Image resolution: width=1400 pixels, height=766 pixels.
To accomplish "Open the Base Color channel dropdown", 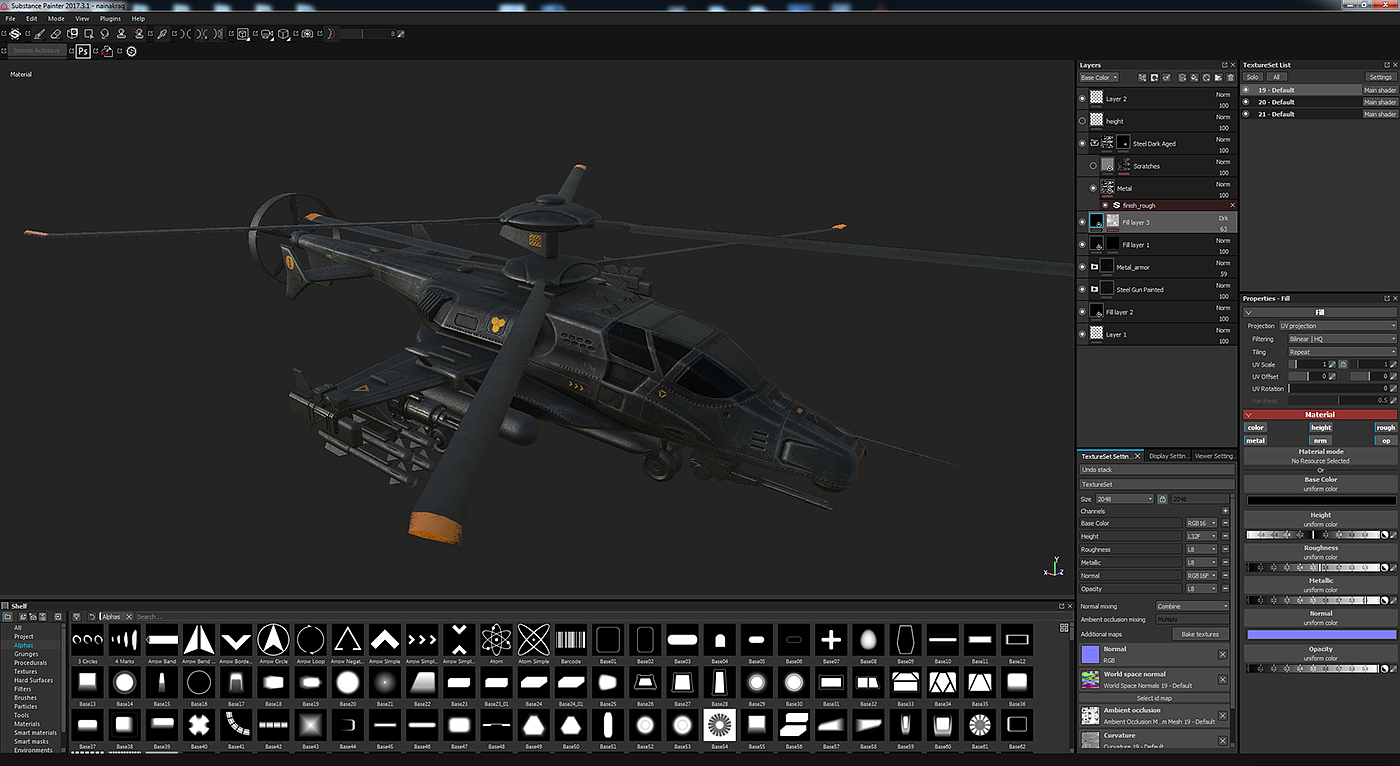I will [1099, 77].
